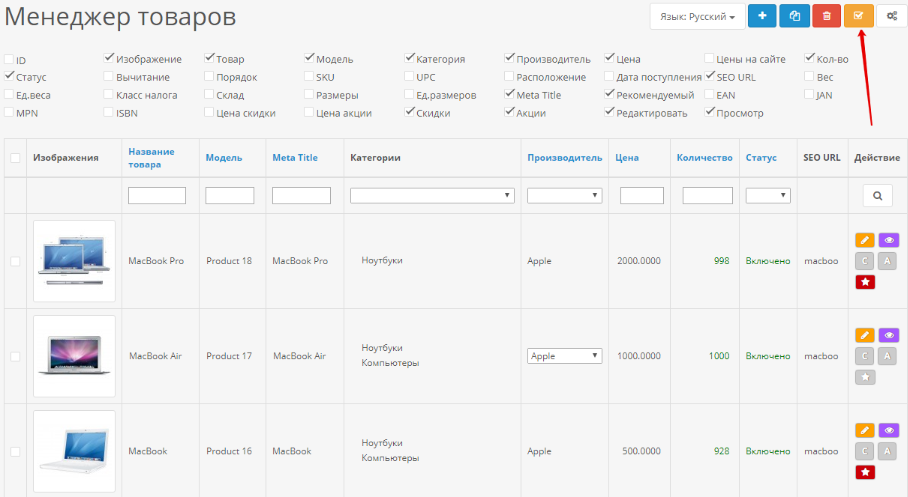Click the MacBook Air product thumbnail

74,356
